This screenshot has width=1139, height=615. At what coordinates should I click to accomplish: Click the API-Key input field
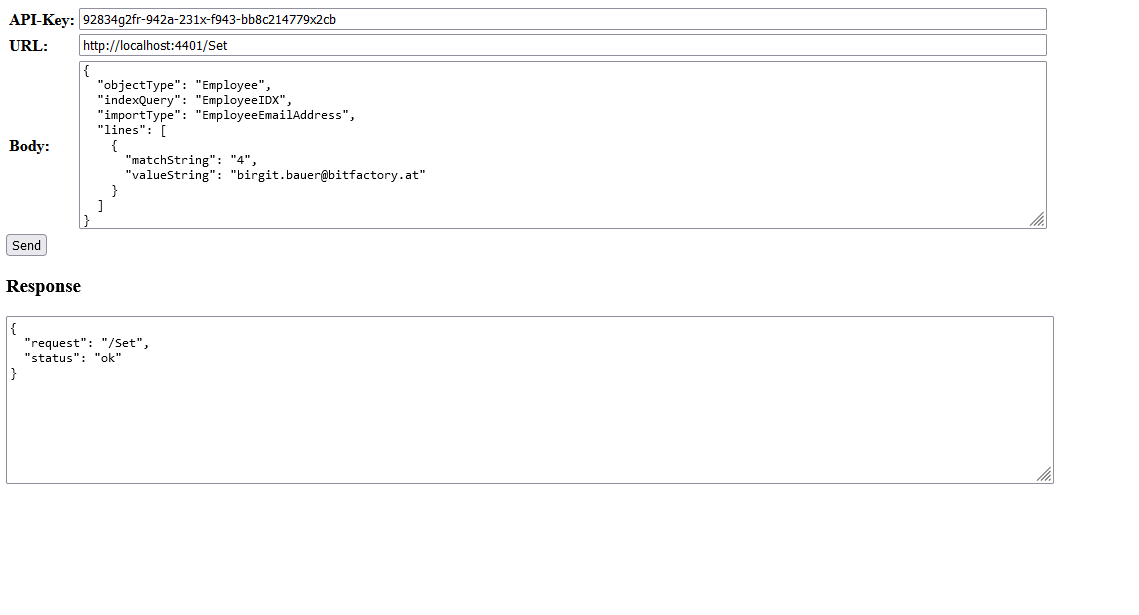click(x=562, y=19)
